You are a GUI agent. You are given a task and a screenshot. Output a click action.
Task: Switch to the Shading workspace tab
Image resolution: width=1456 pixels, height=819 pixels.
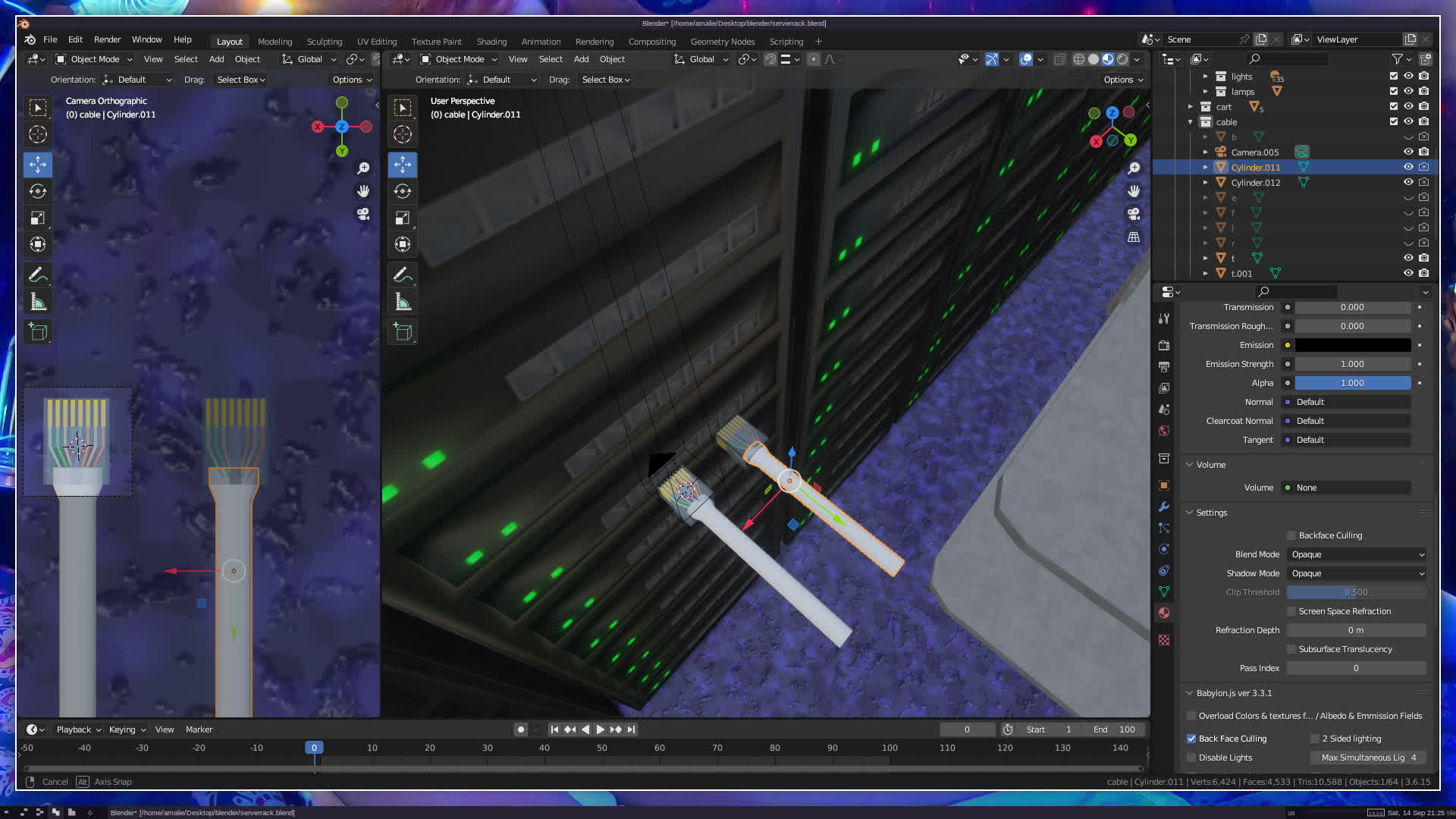[x=491, y=42]
